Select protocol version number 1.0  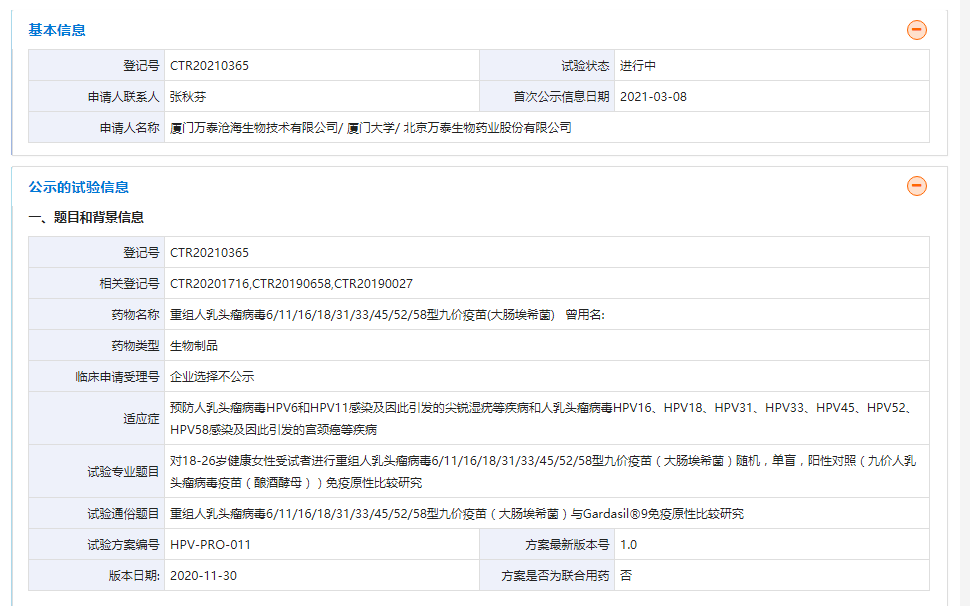tap(628, 545)
